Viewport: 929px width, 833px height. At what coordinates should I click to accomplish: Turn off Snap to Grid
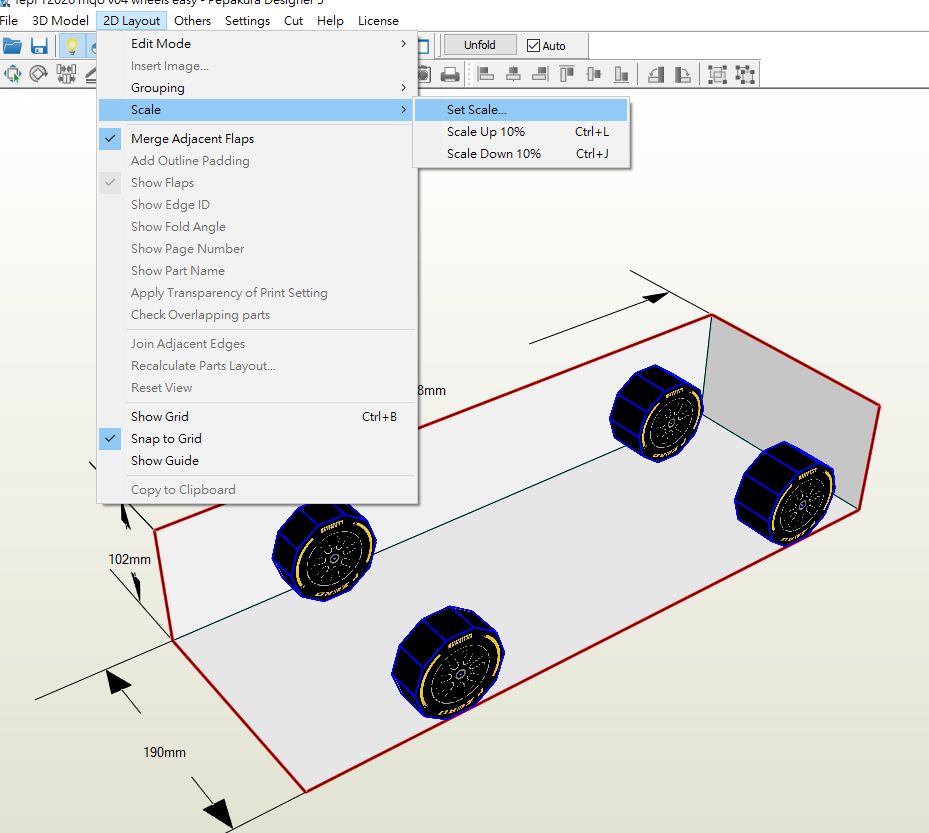166,439
